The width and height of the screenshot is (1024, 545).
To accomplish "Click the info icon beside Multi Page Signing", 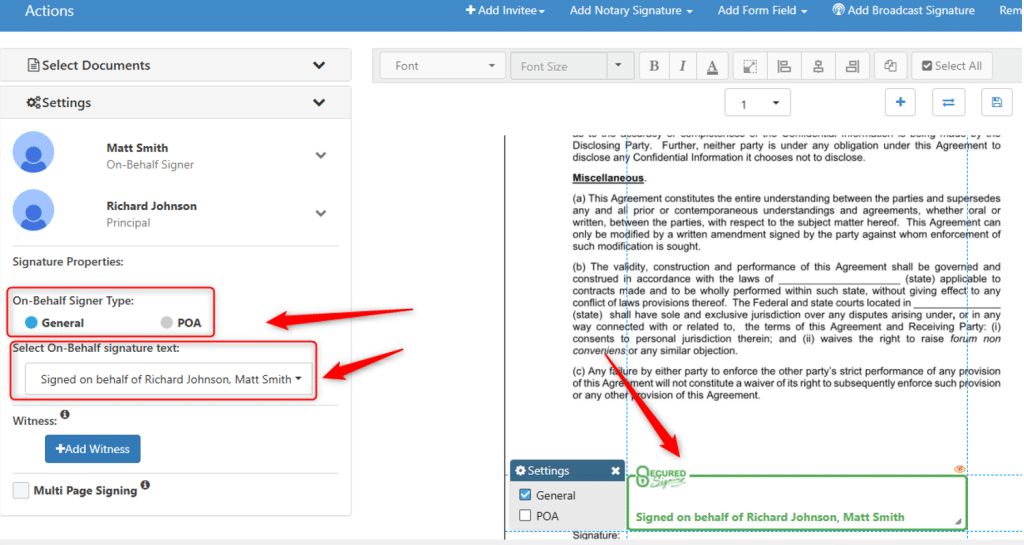I will (145, 485).
